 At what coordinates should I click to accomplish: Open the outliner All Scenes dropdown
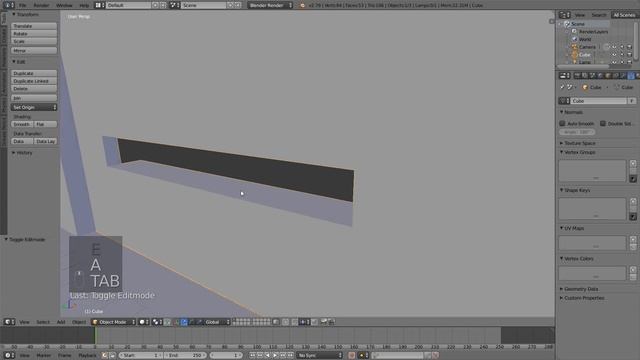pyautogui.click(x=624, y=15)
